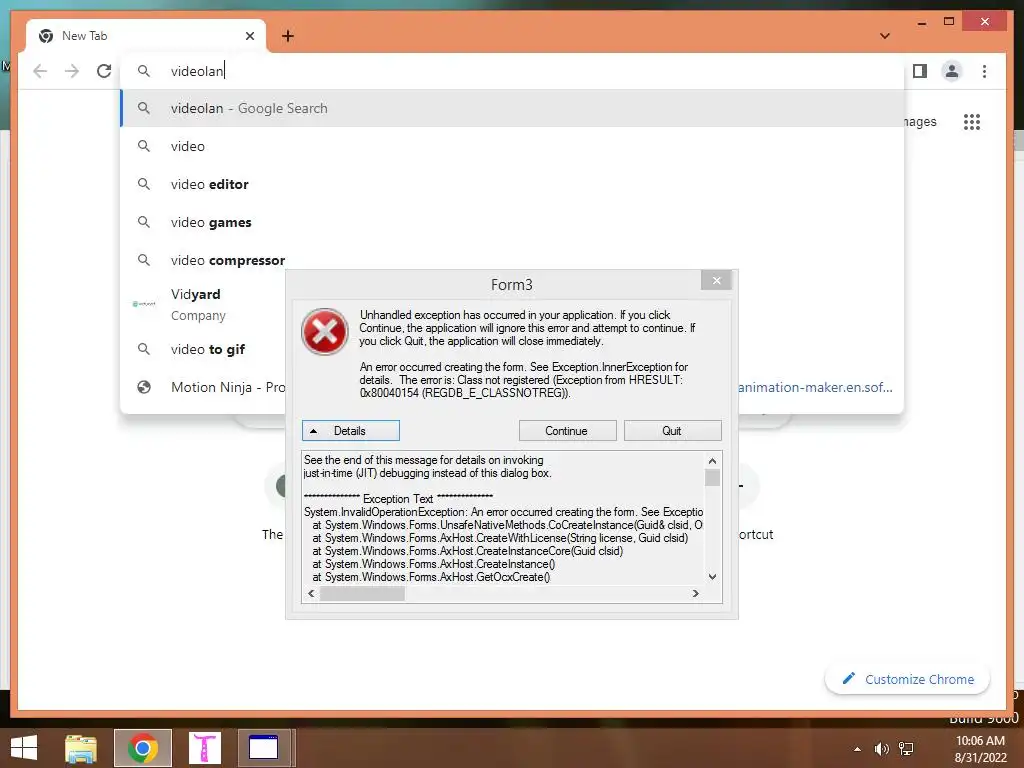The height and width of the screenshot is (768, 1024).
Task: Choose the 'video' suggestion
Action: [x=513, y=146]
